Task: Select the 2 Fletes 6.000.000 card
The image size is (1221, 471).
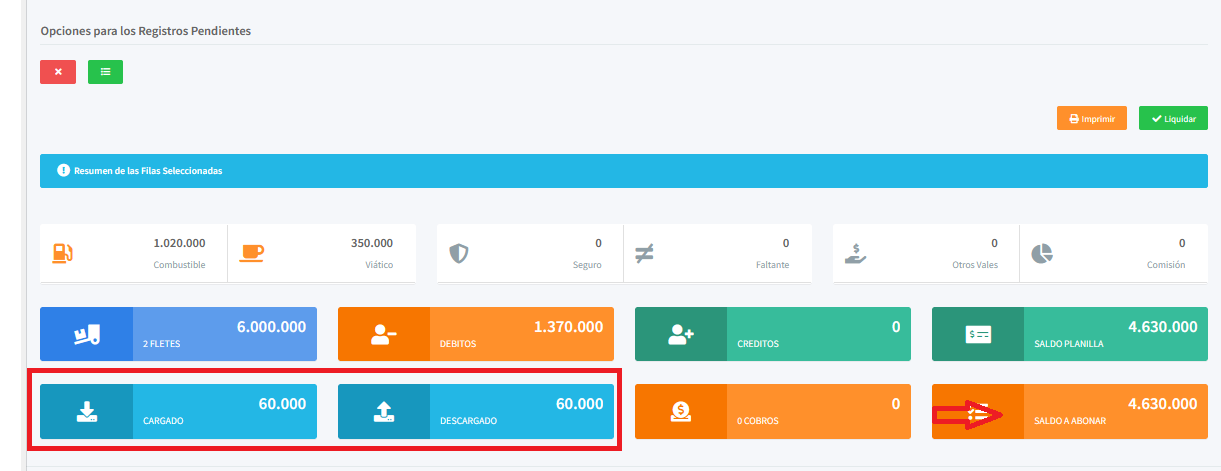Action: (x=224, y=335)
